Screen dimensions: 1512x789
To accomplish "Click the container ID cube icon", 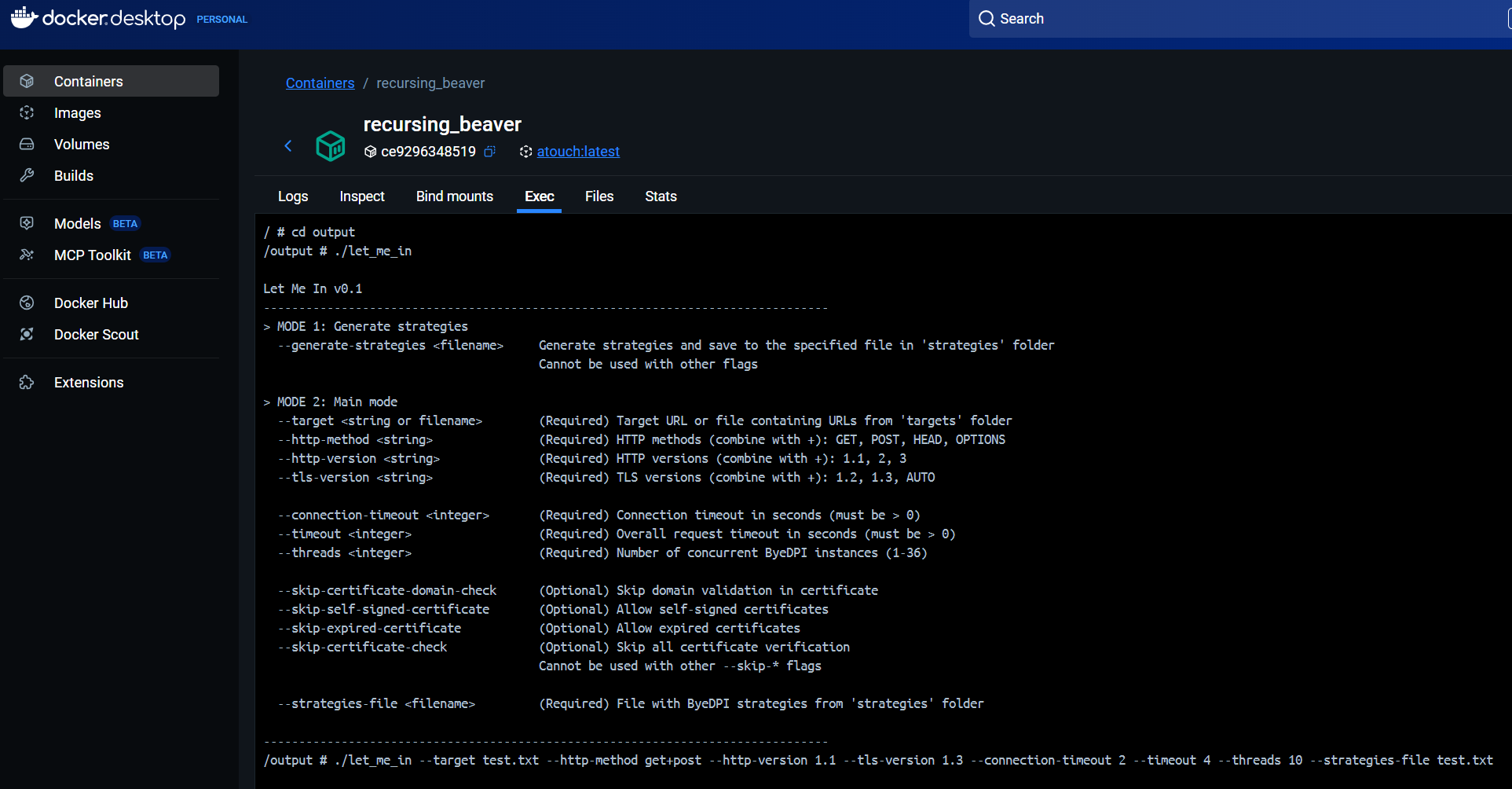I will [x=371, y=152].
